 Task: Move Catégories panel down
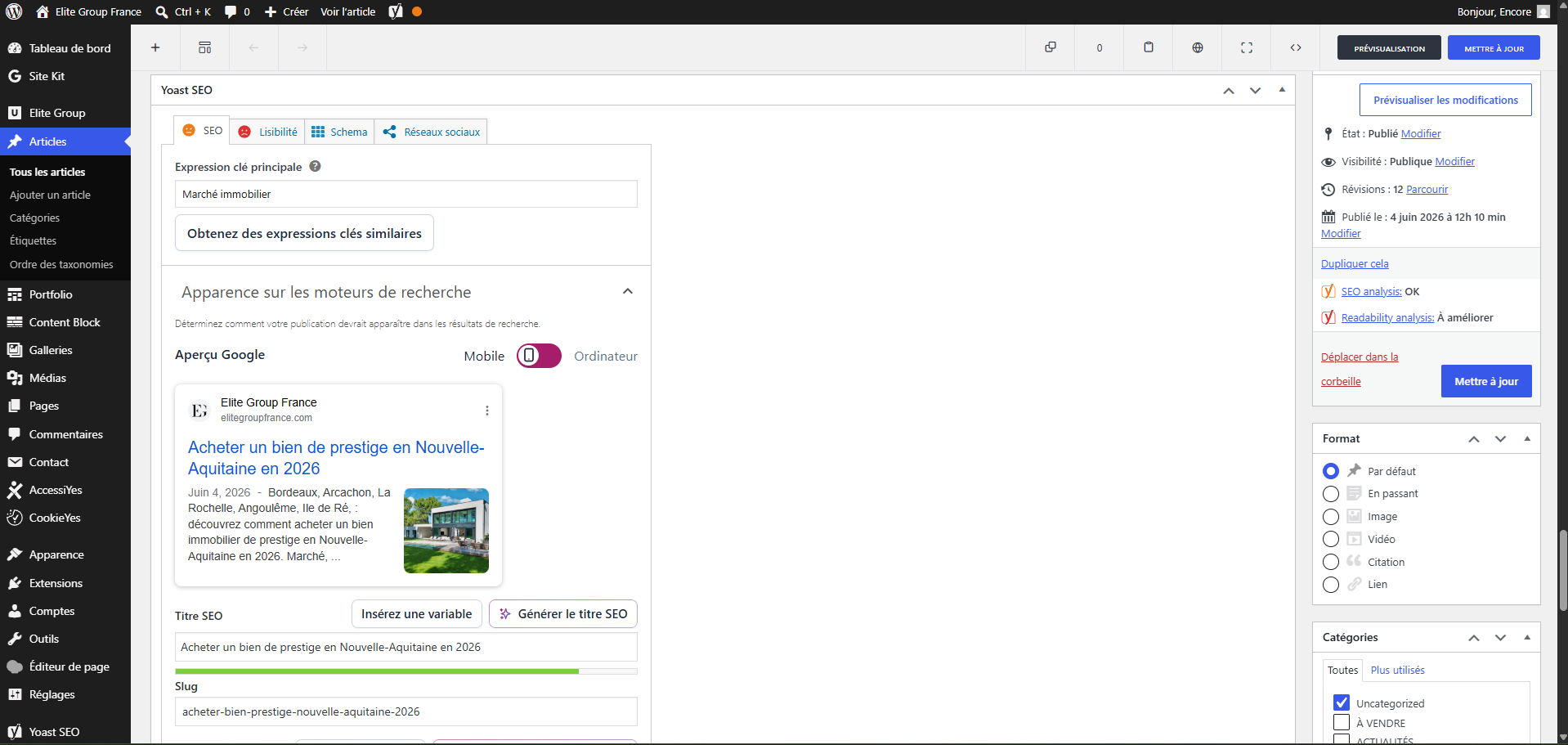1500,638
